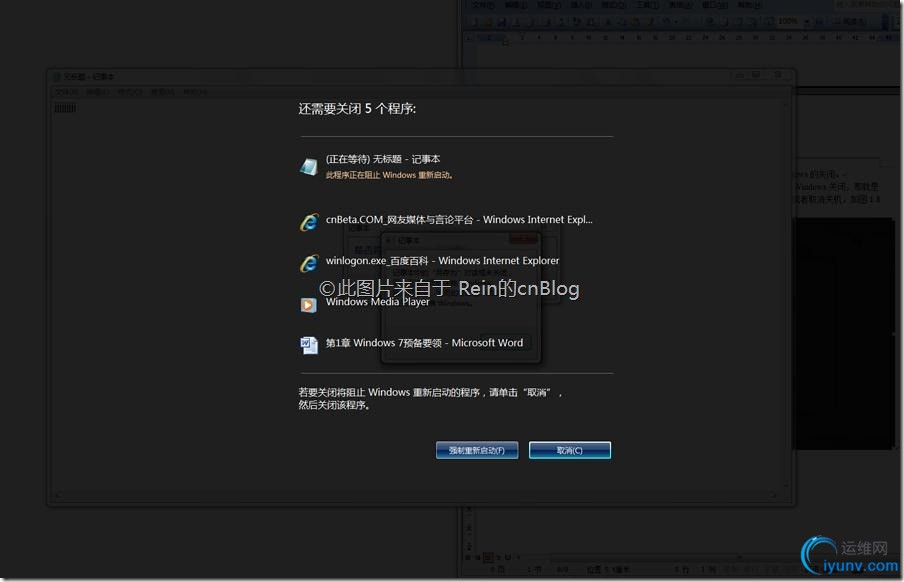Click the Internet Explorer icon beside winlogon.exe
The height and width of the screenshot is (582, 904).
pyautogui.click(x=309, y=263)
